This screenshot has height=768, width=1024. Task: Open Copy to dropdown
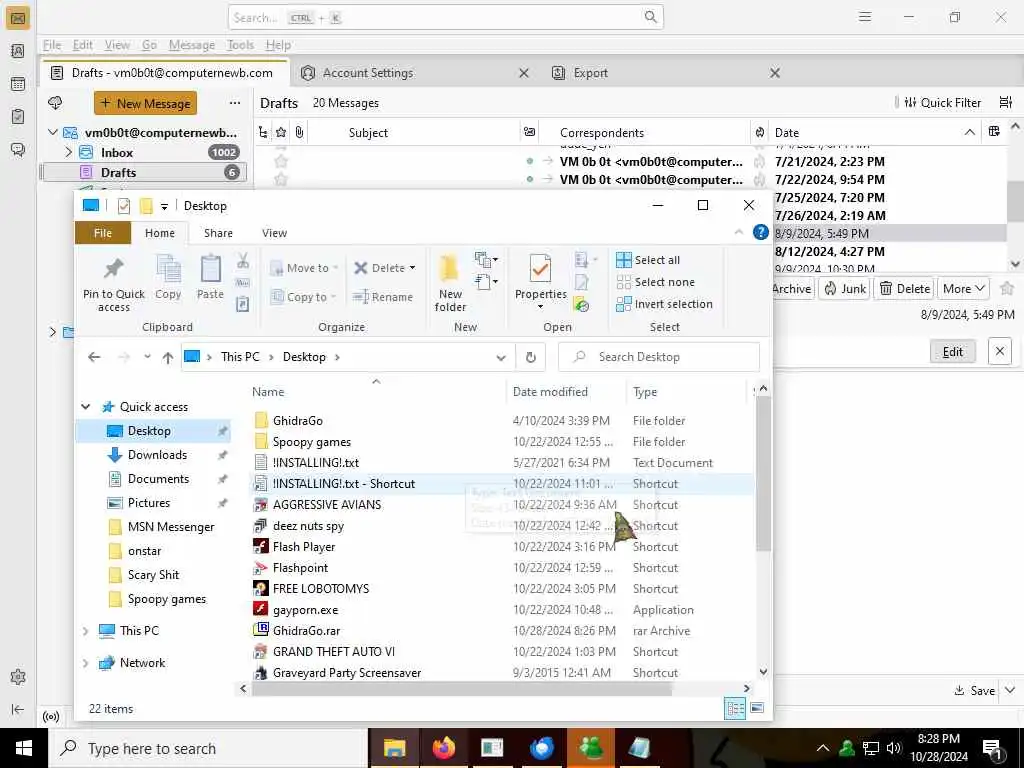click(303, 297)
